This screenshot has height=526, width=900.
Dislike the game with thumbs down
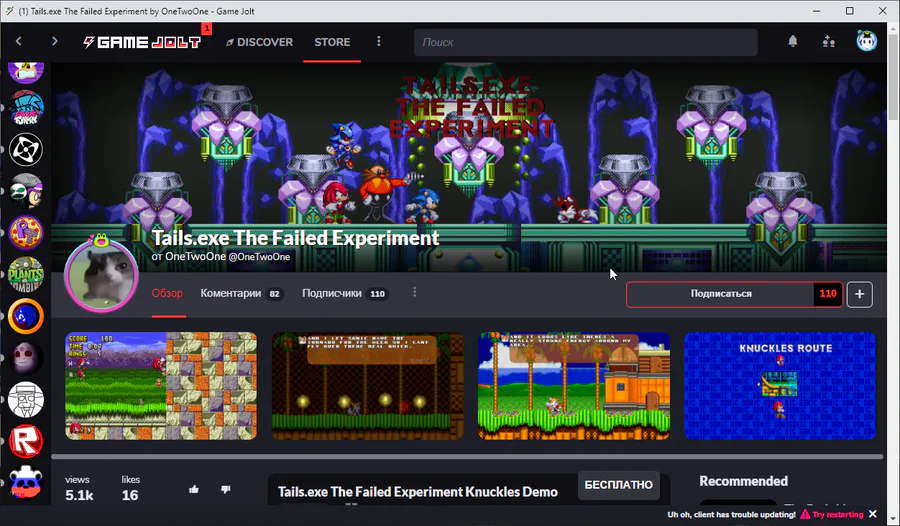[x=226, y=490]
